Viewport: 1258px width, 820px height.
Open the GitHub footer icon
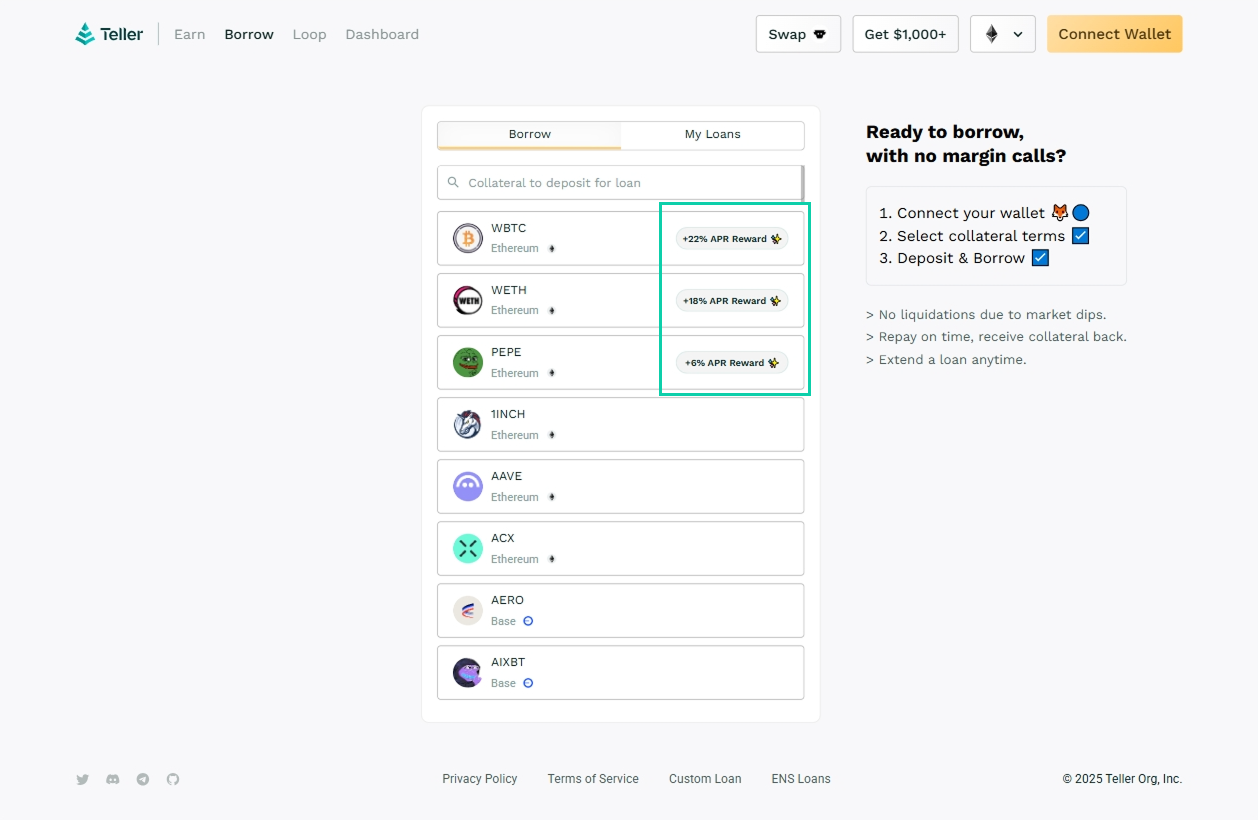(173, 779)
